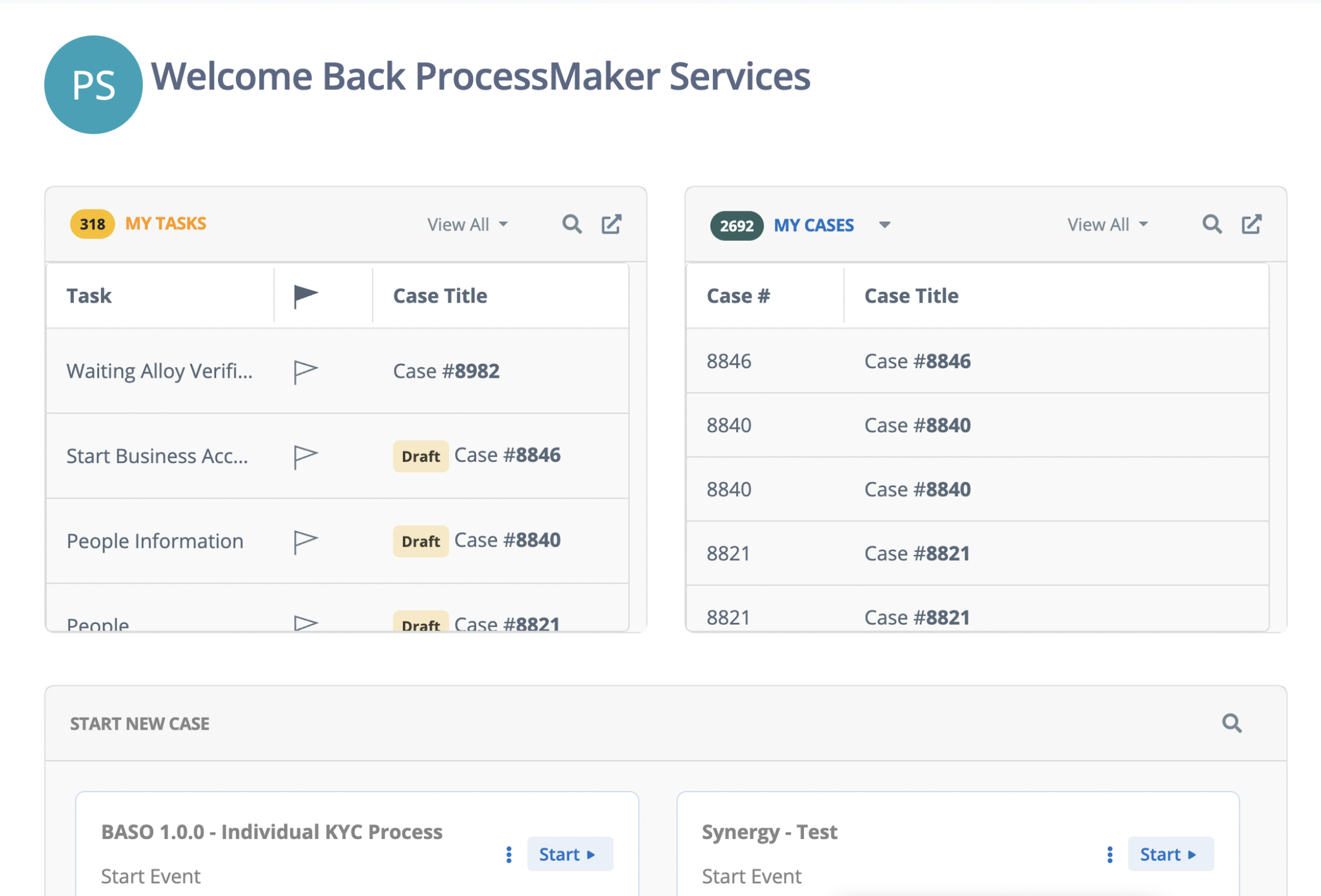1321x896 pixels.
Task: Open case 8846 row in My Cases
Action: pos(978,361)
